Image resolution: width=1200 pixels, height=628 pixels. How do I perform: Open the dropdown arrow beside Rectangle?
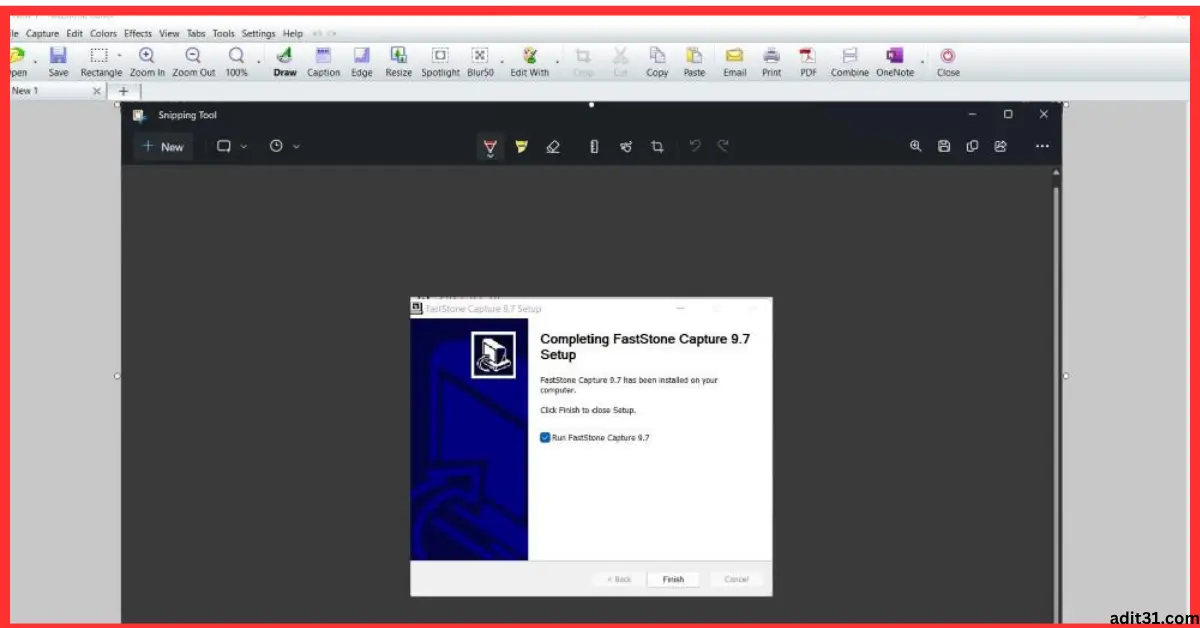click(x=119, y=55)
